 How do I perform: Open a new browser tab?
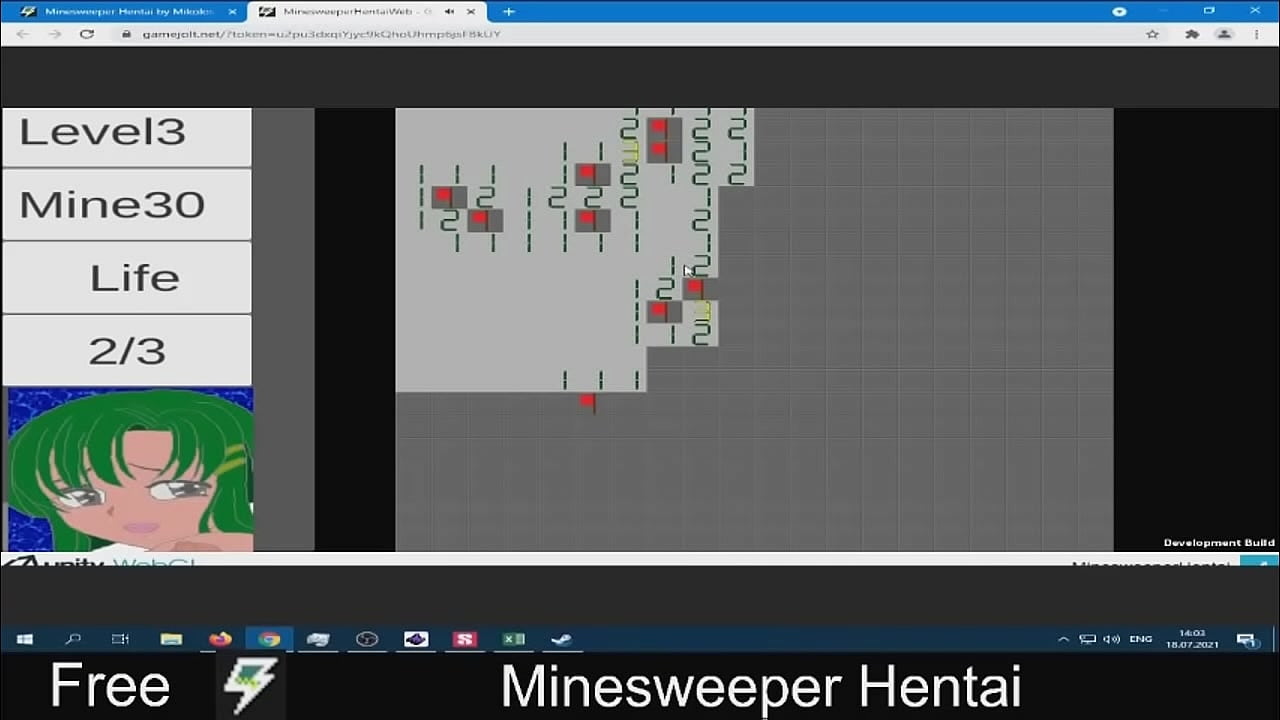(x=508, y=11)
